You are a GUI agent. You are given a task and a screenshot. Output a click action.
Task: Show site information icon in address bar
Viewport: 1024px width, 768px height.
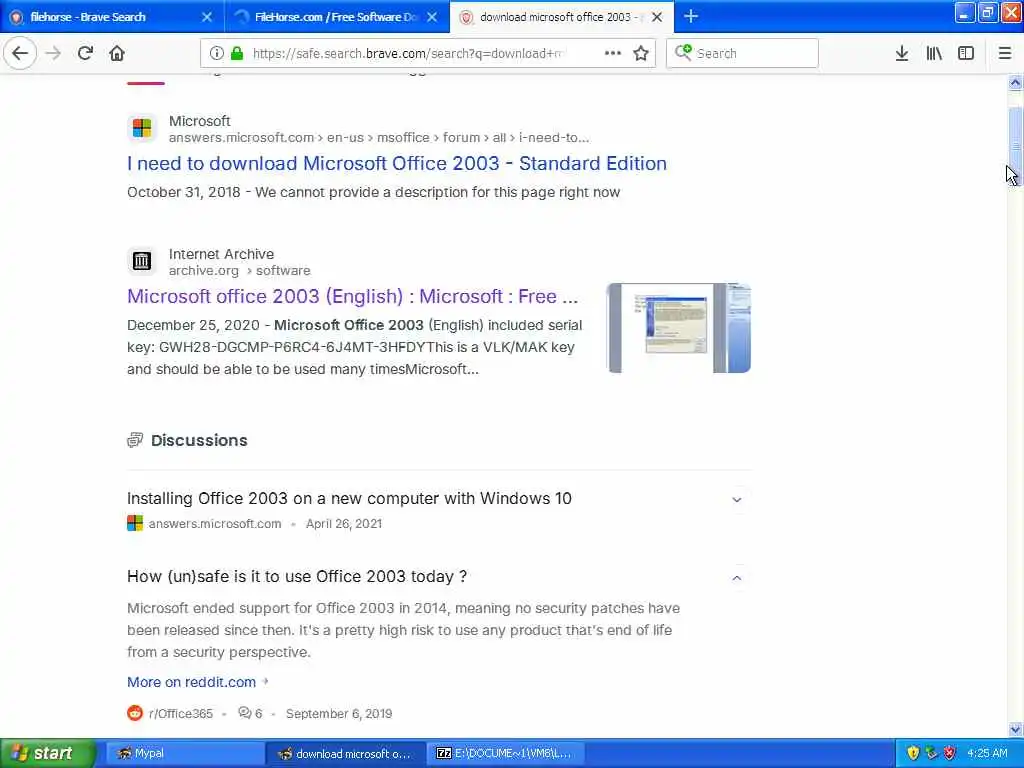216,53
